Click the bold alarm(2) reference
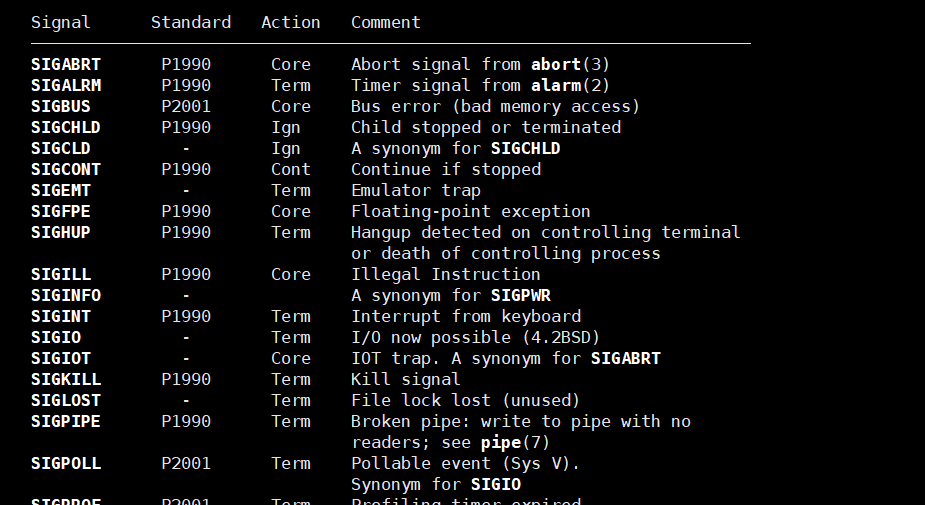The width and height of the screenshot is (925, 505). coord(570,86)
